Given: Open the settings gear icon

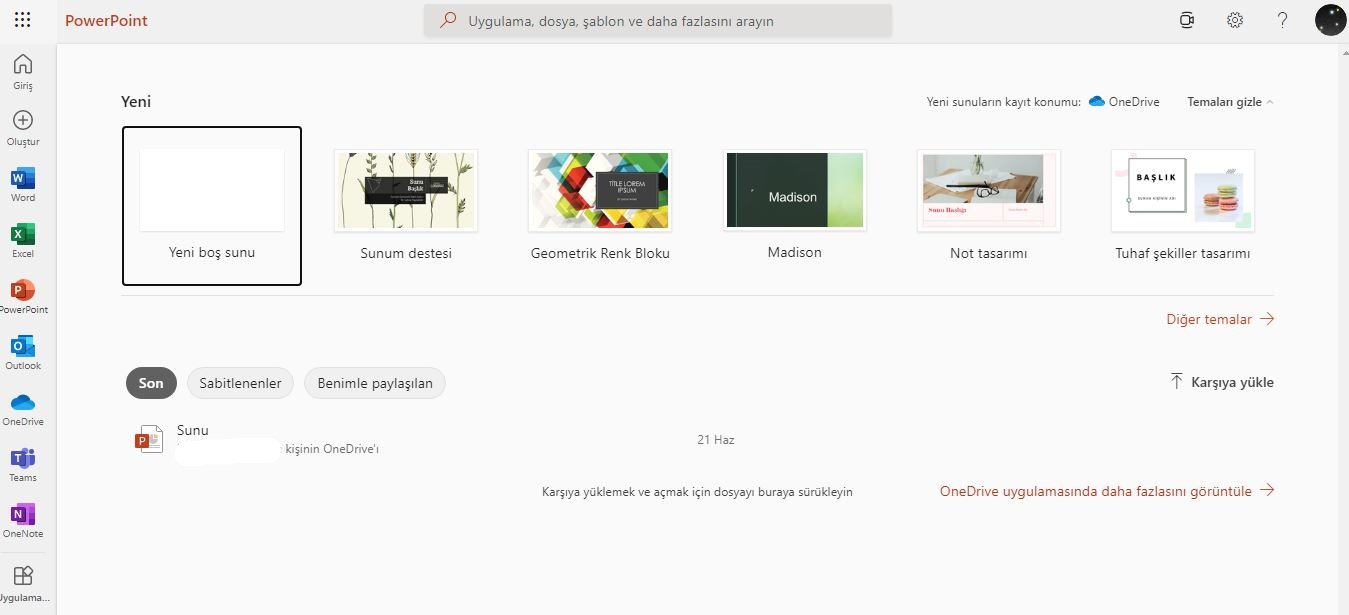Looking at the screenshot, I should click(1235, 20).
